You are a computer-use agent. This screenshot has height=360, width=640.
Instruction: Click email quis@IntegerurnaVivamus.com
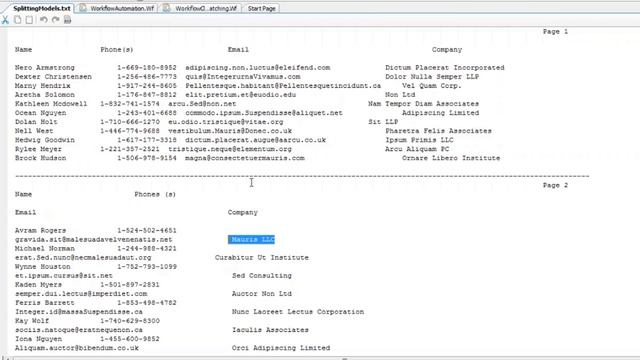coord(243,77)
